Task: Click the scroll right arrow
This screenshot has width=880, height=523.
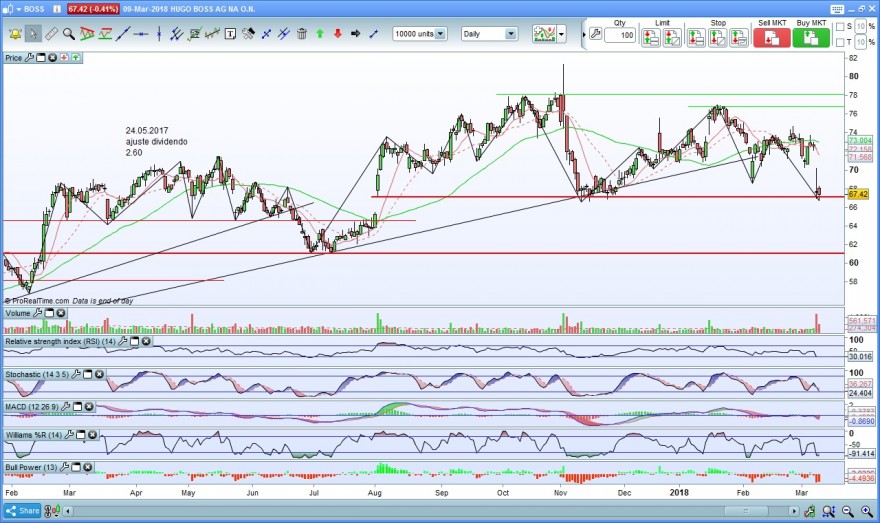Action: [x=794, y=511]
